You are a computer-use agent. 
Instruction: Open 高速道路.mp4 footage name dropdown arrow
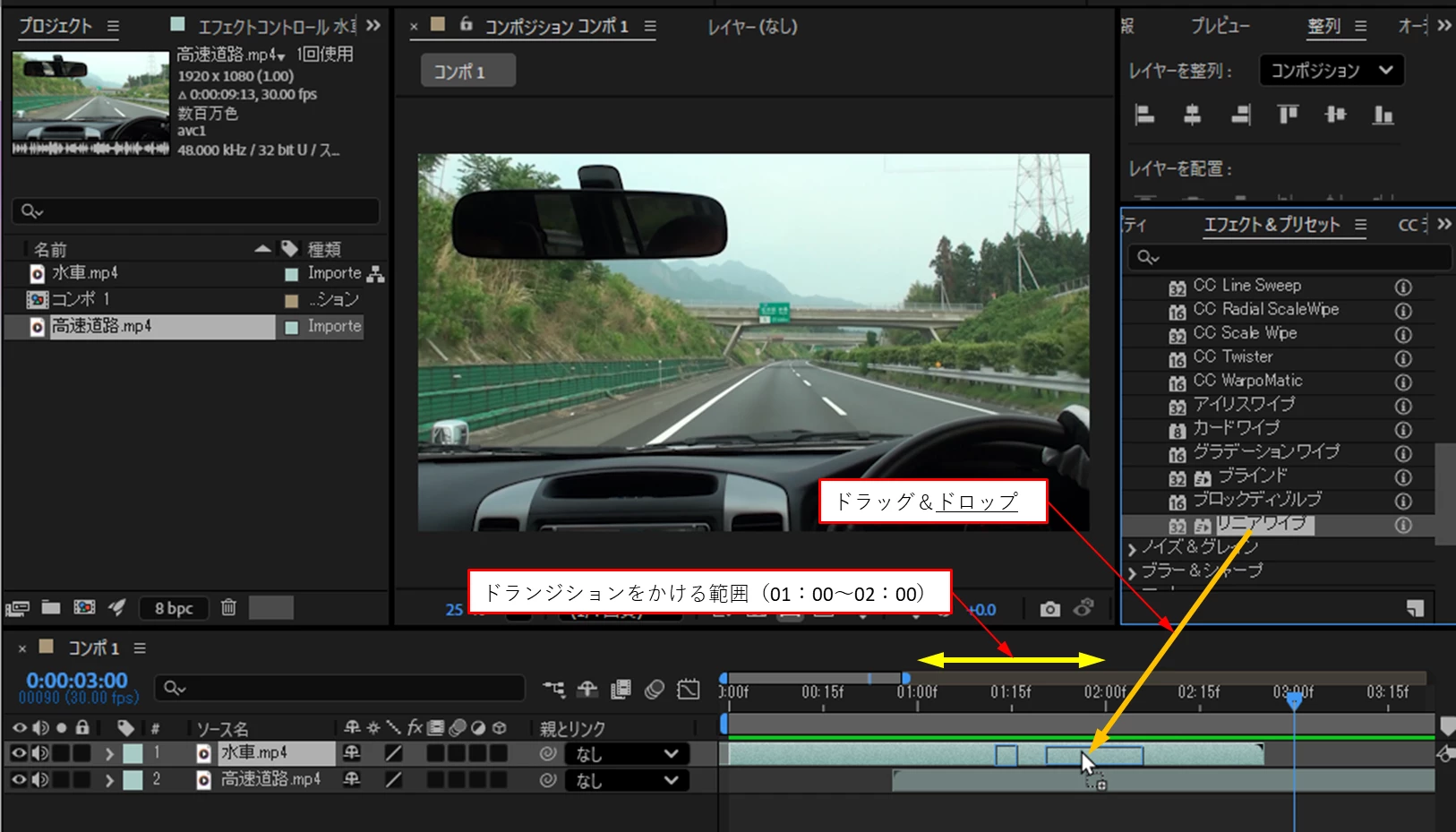coord(282,57)
